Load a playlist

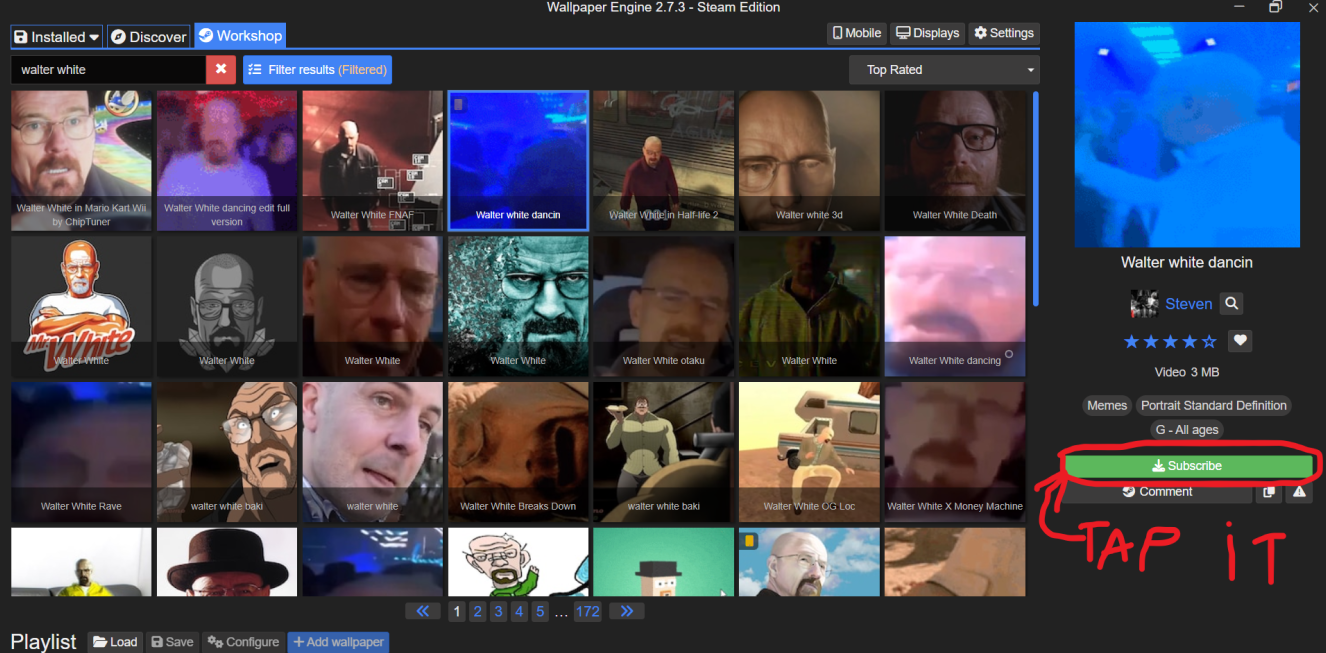point(115,642)
